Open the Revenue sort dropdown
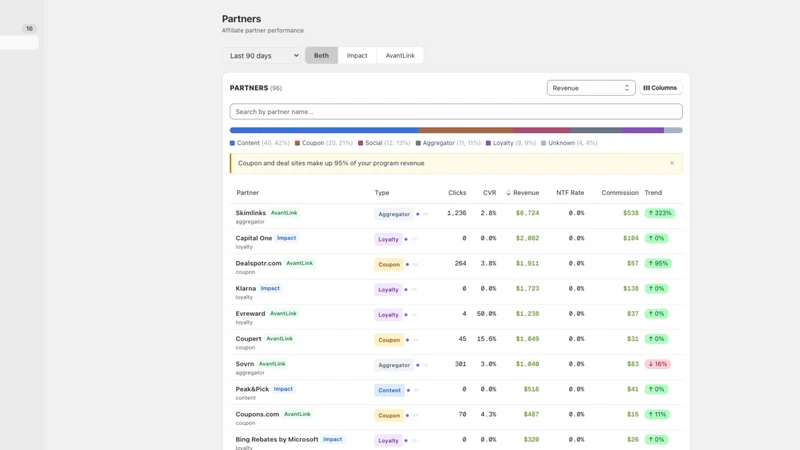Screen dimensions: 800x450 click(591, 88)
